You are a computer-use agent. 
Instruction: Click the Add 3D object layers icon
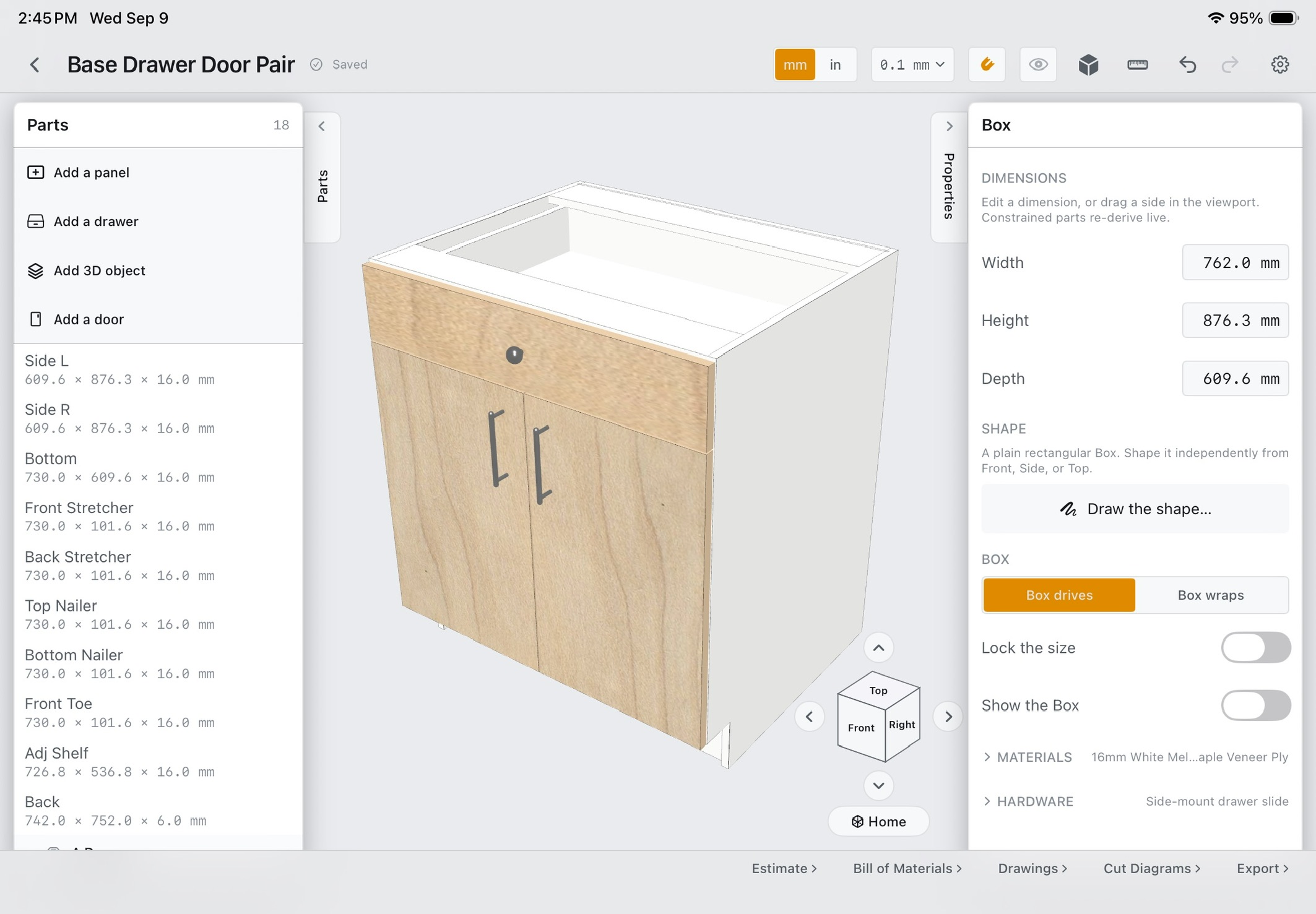[x=35, y=270]
